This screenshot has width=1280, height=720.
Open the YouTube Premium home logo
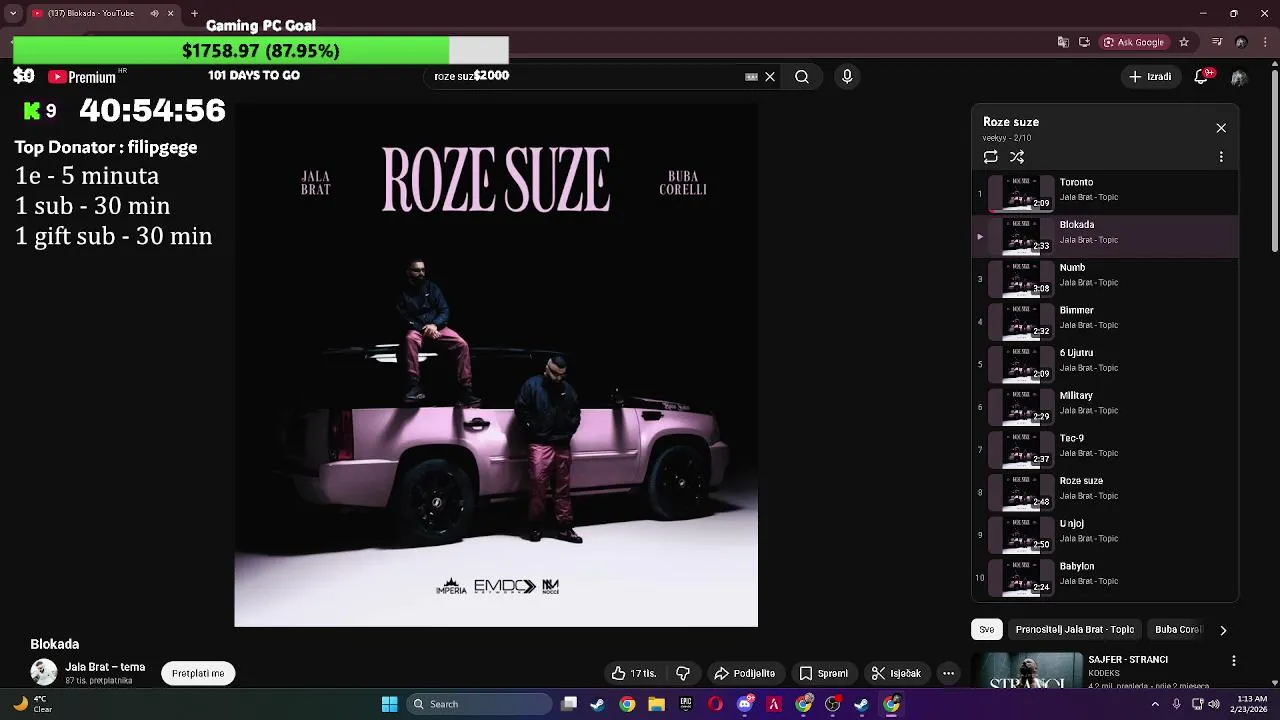pyautogui.click(x=82, y=77)
